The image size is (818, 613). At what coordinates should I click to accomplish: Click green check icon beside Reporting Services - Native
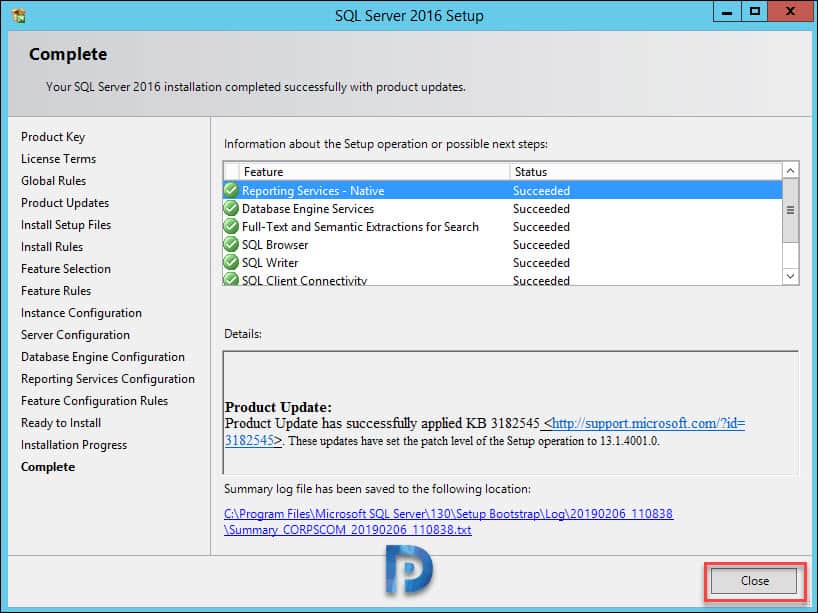tap(231, 190)
